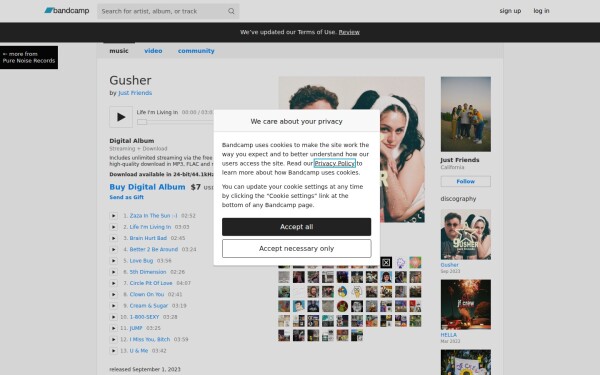The image size is (600, 375).
Task: Click Buy Digital Album link
Action: tap(147, 187)
